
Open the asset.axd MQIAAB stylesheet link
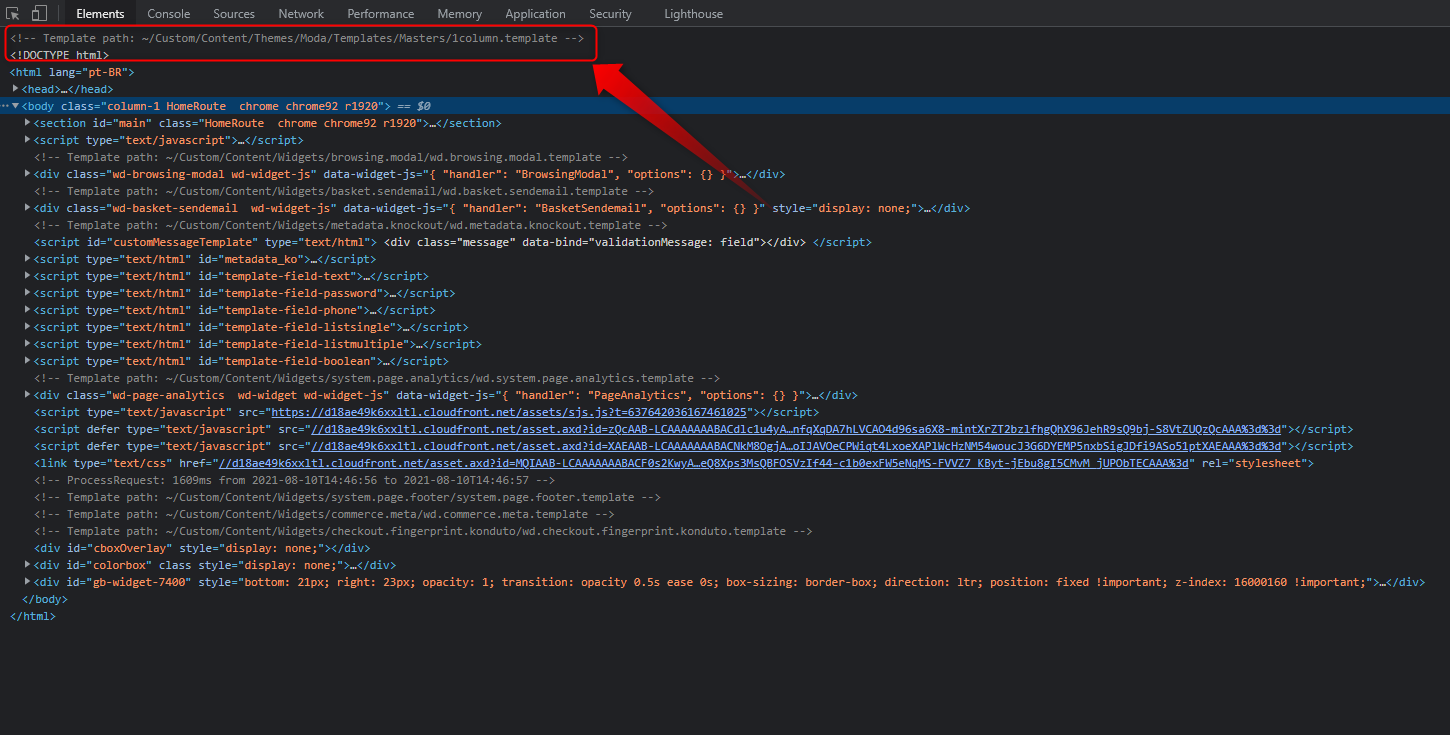[704, 463]
